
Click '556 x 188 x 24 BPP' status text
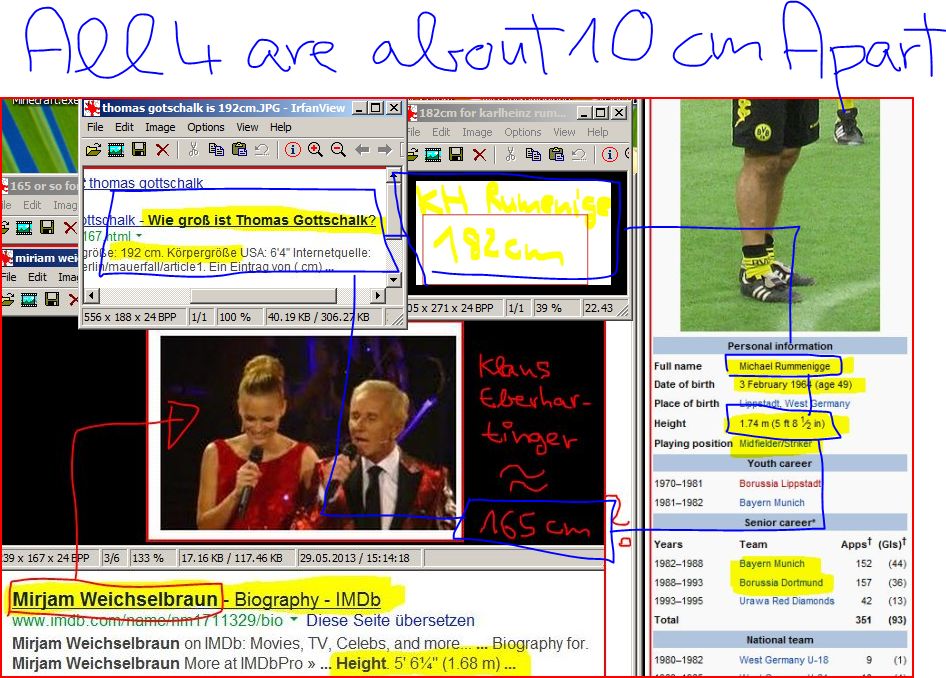pos(130,317)
